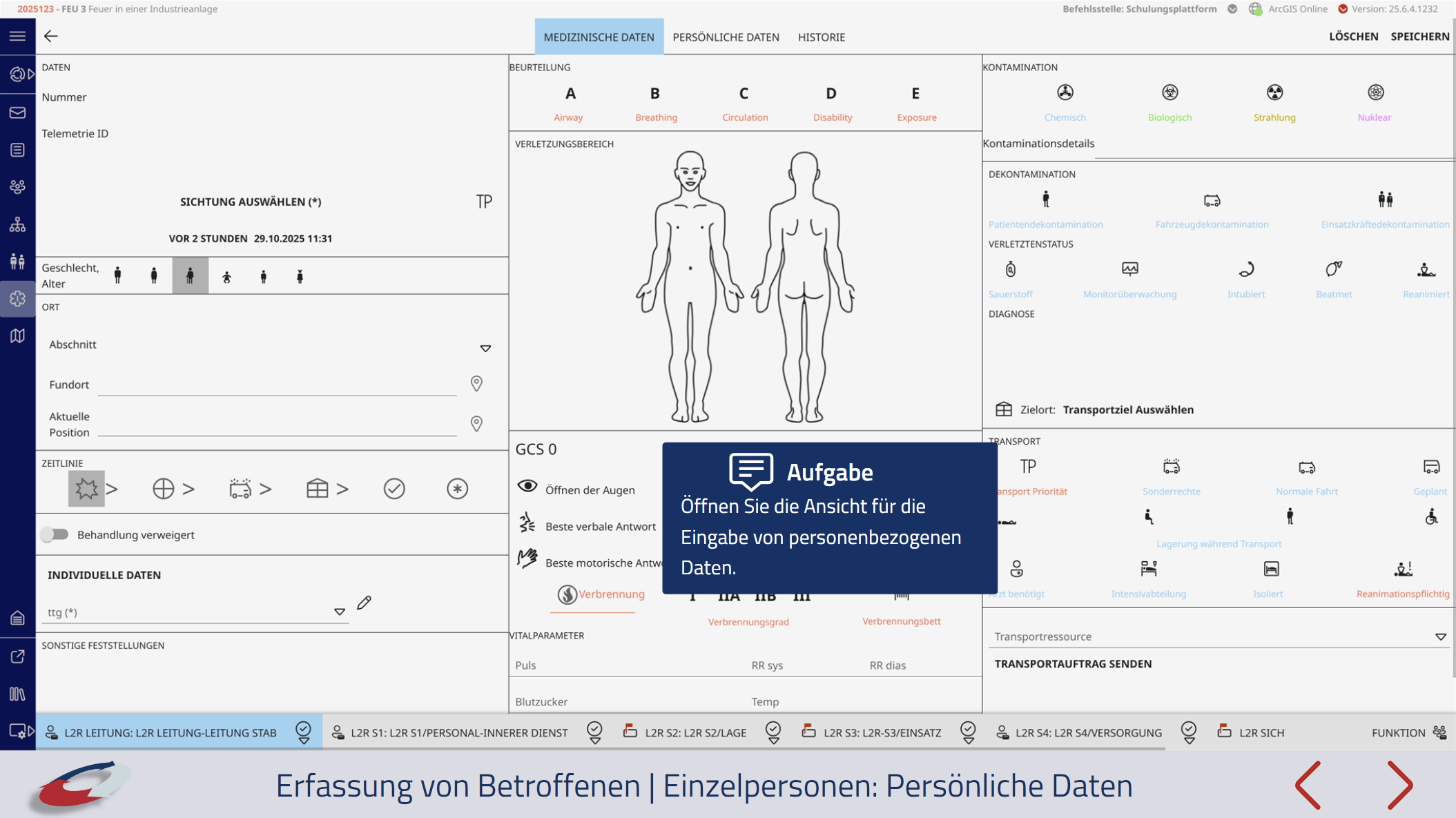
Task: Open the Transportressource dropdown
Action: coord(1440,636)
